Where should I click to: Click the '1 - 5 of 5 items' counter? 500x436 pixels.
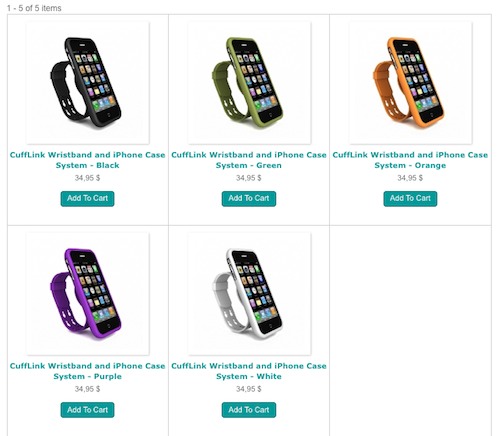34,8
